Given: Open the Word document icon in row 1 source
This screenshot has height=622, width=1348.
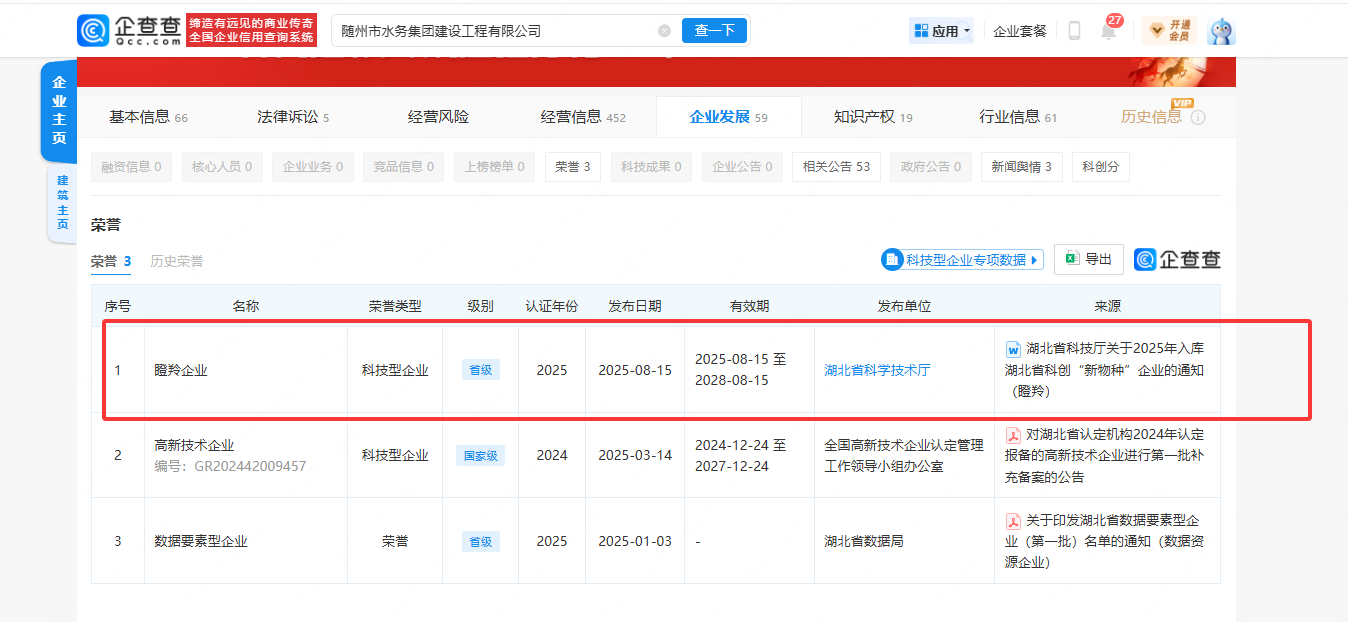Looking at the screenshot, I should pyautogui.click(x=1013, y=349).
